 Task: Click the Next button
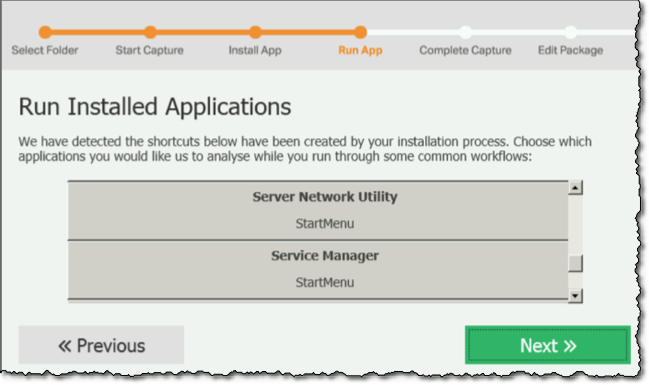(547, 345)
